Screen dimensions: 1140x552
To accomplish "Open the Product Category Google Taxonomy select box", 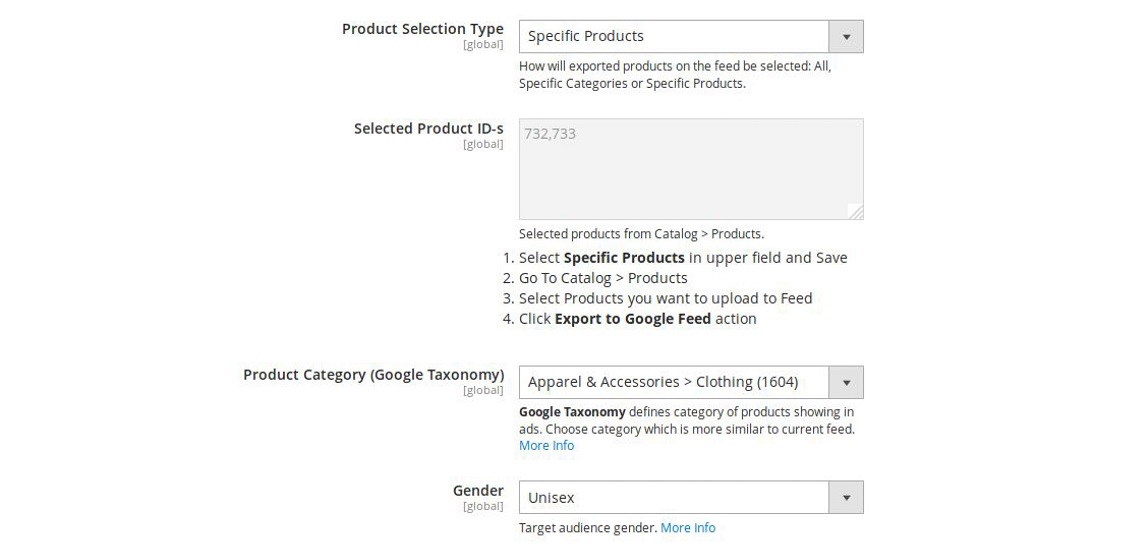I will (x=674, y=382).
